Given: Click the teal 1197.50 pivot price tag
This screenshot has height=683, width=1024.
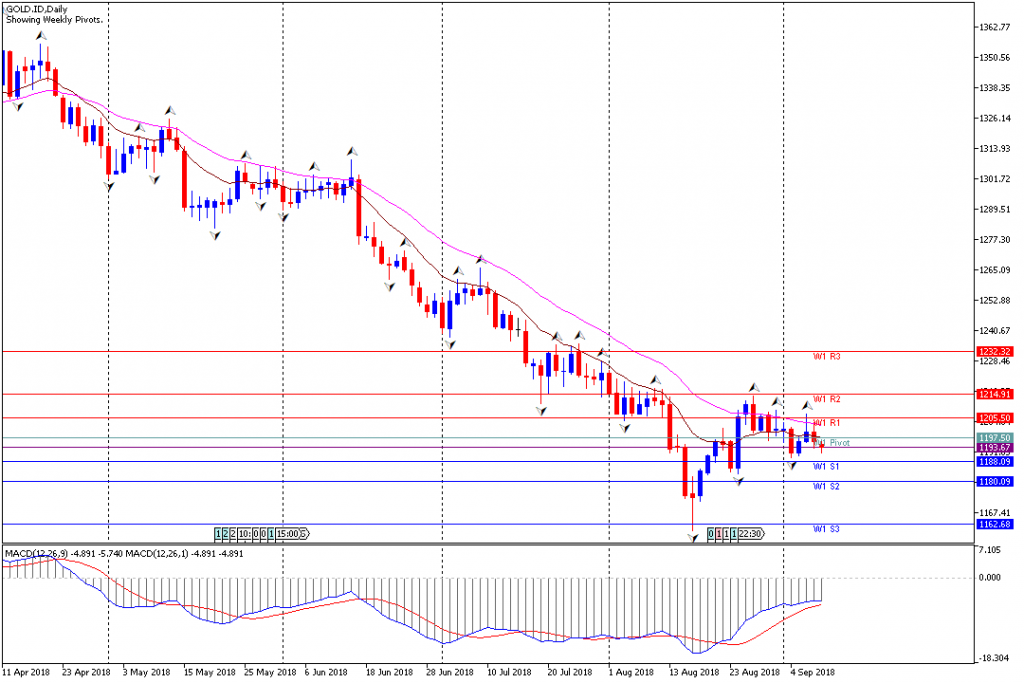Looking at the screenshot, I should (x=994, y=437).
